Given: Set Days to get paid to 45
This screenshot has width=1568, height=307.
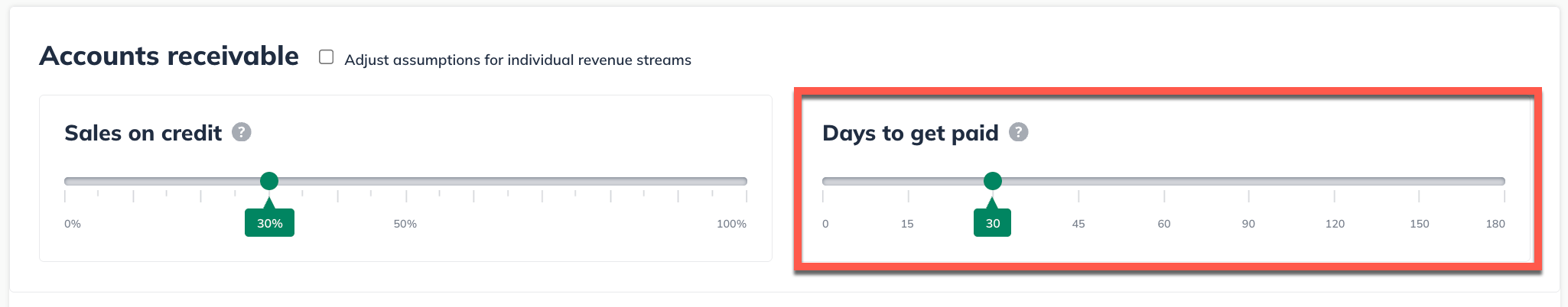Looking at the screenshot, I should [x=1078, y=182].
